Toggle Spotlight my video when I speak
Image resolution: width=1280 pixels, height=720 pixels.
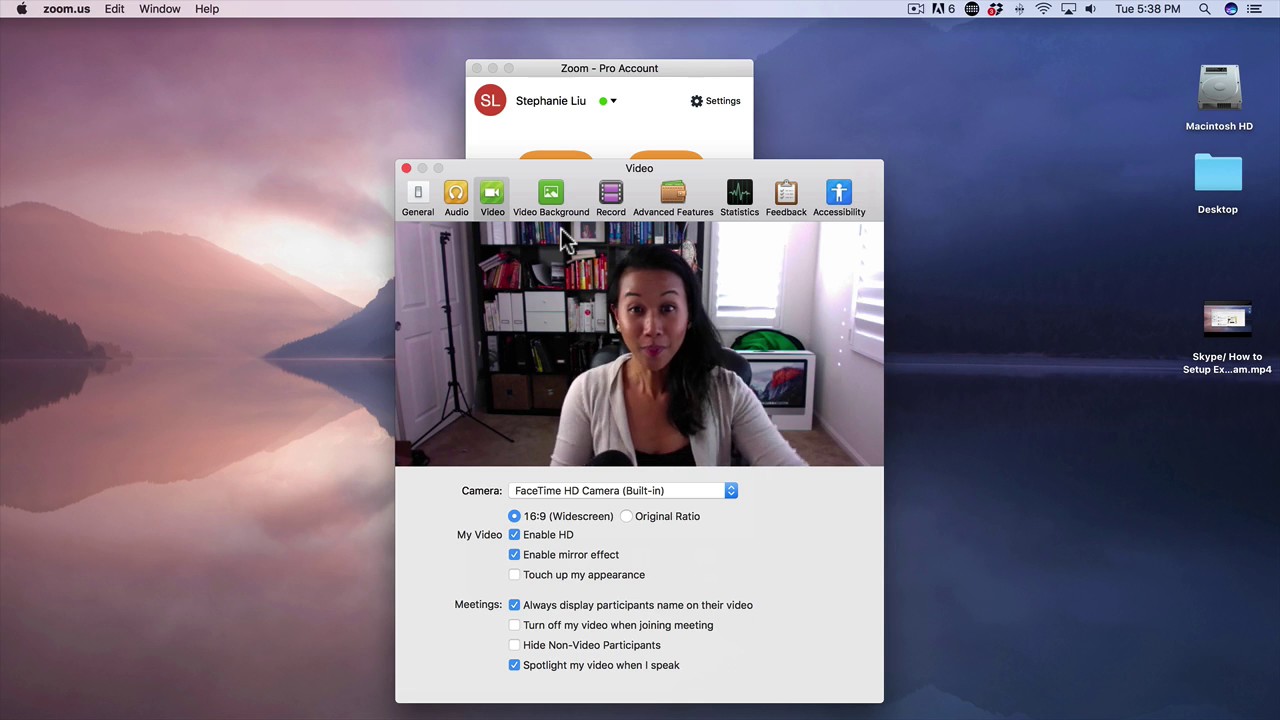(x=514, y=665)
